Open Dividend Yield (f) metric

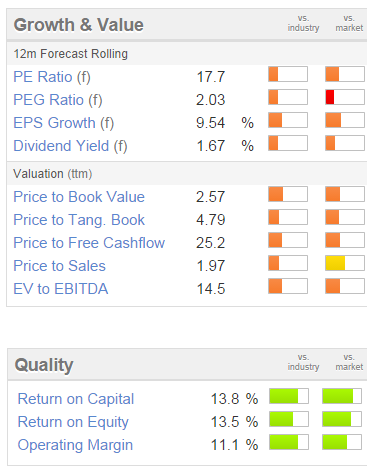[x=70, y=146]
